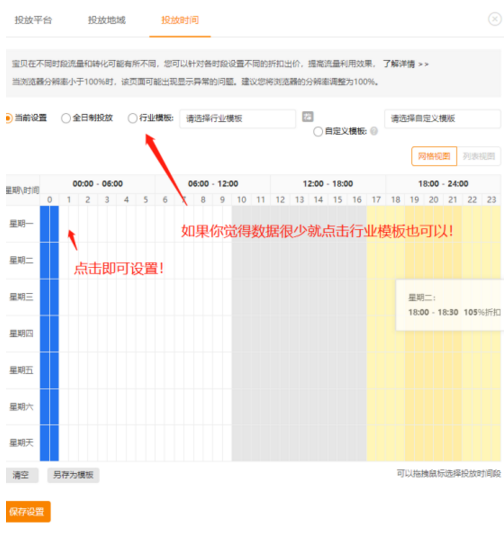The width and height of the screenshot is (504, 538).
Task: Select the 全日制投放 radio option
Action: pyautogui.click(x=66, y=118)
